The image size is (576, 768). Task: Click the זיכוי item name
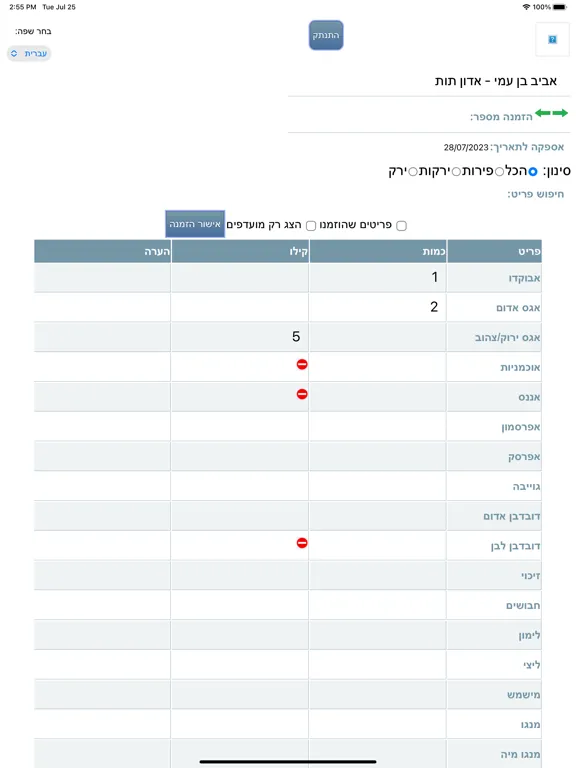point(530,576)
